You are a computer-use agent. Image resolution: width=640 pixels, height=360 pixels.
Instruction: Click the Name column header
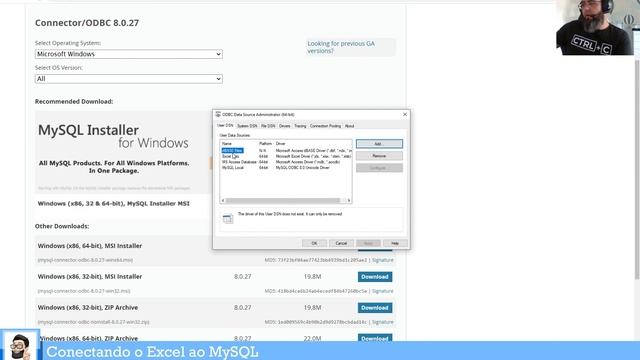pyautogui.click(x=227, y=144)
